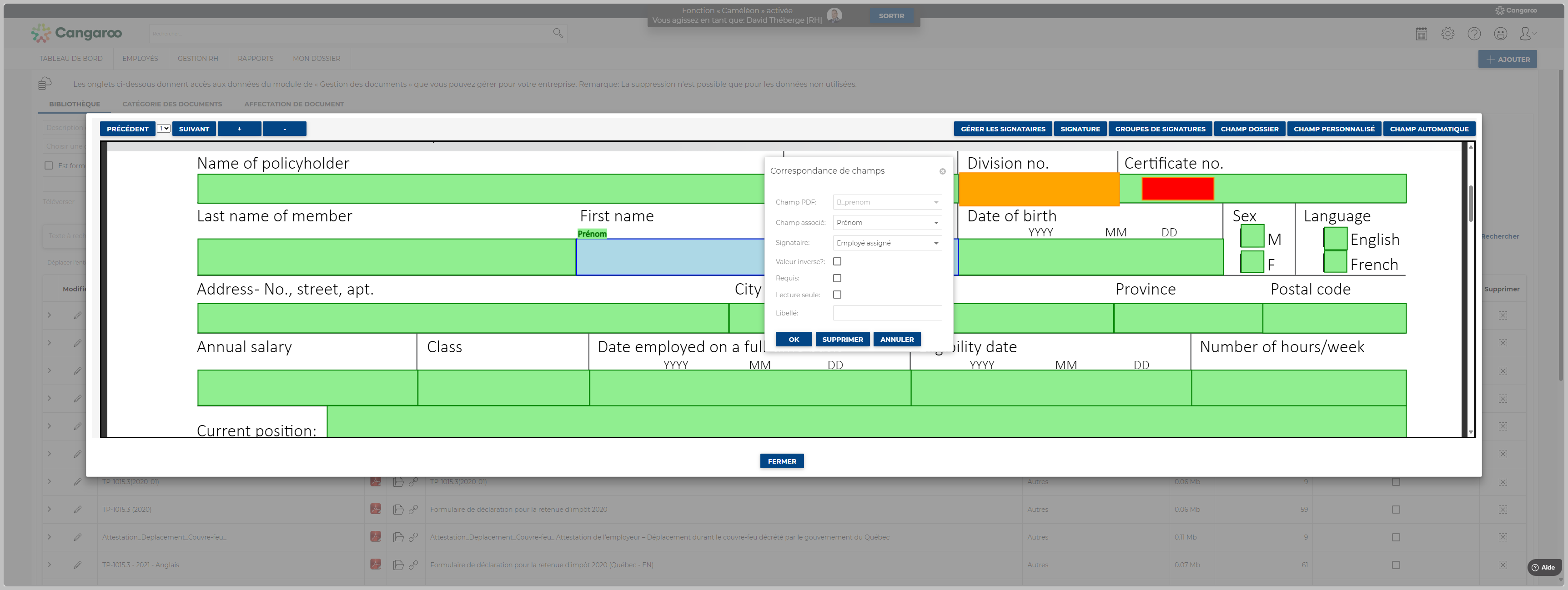
Task: Click the Champ automatique button
Action: pyautogui.click(x=1428, y=129)
